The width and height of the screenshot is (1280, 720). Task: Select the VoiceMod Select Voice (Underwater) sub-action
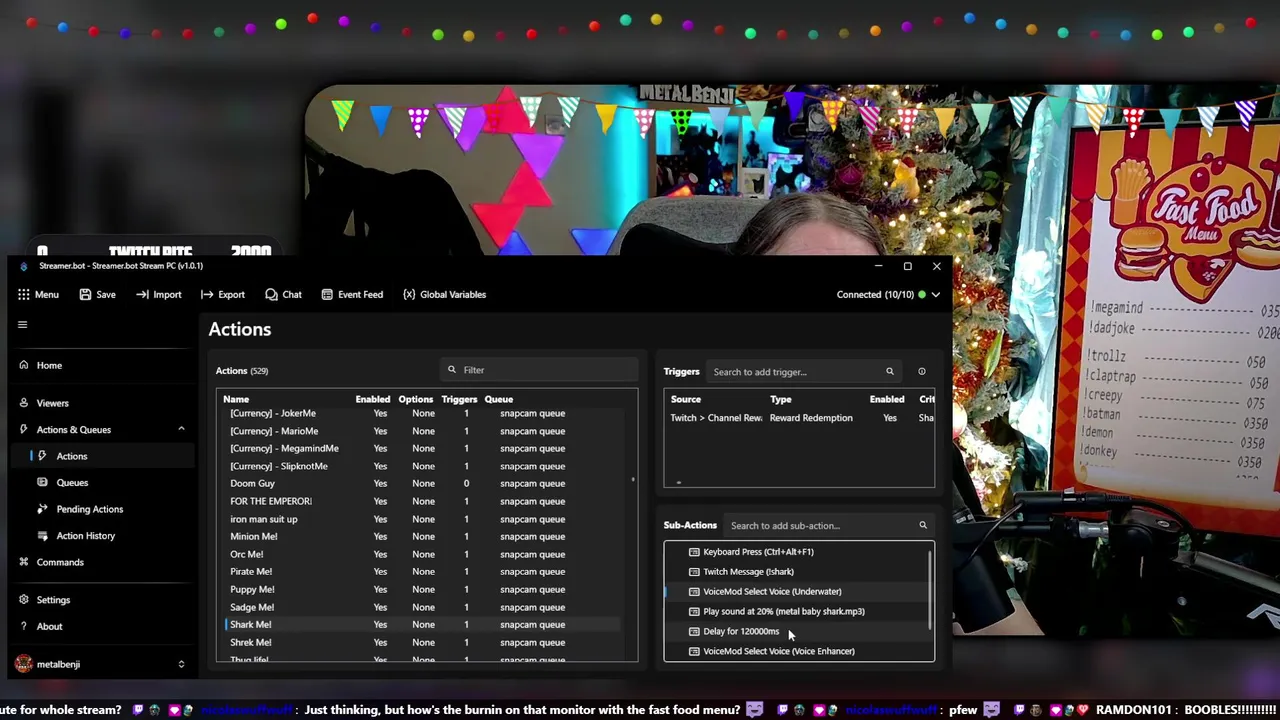[x=796, y=591]
